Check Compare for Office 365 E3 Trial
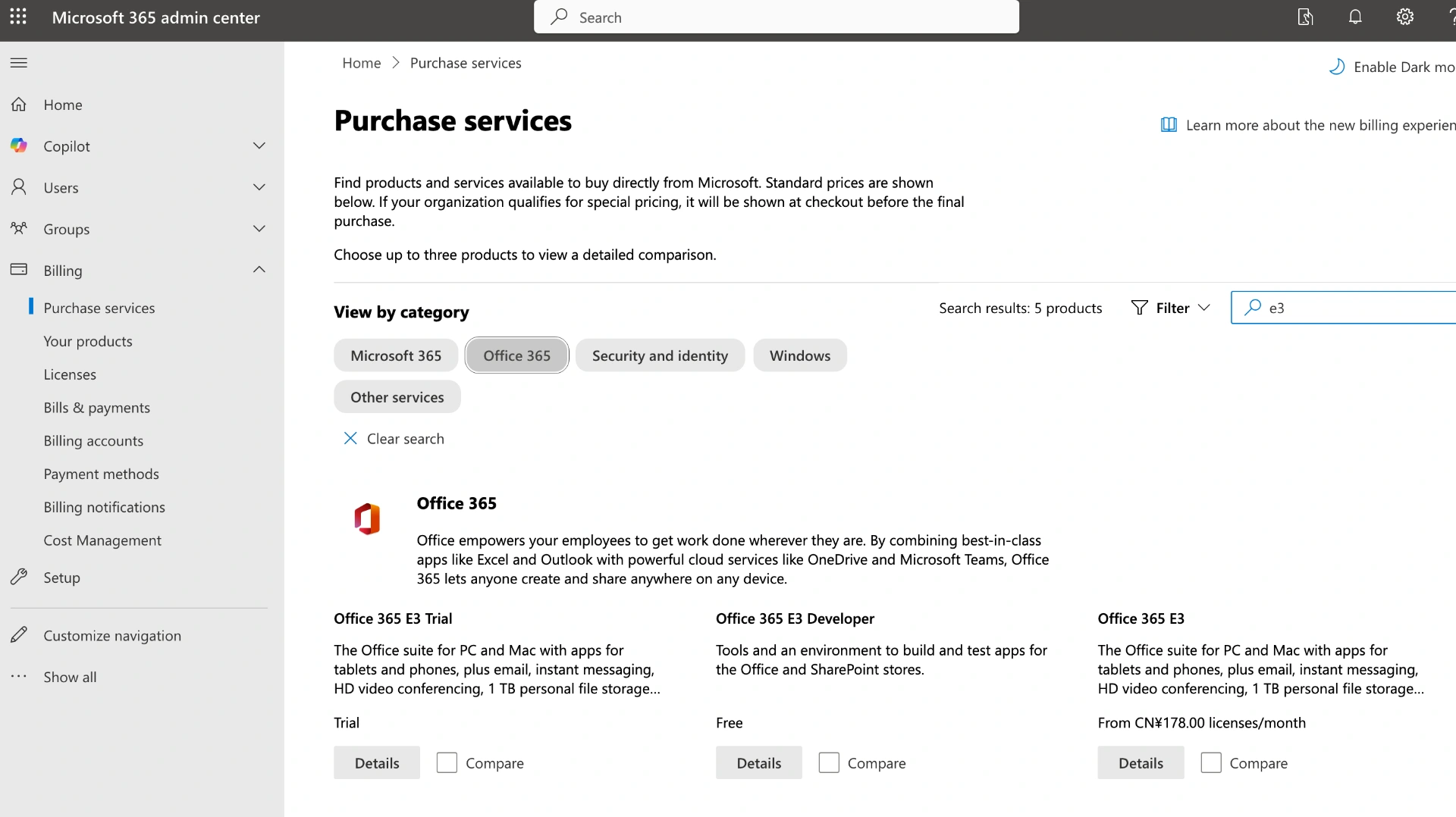Image resolution: width=1456 pixels, height=817 pixels. pyautogui.click(x=447, y=762)
